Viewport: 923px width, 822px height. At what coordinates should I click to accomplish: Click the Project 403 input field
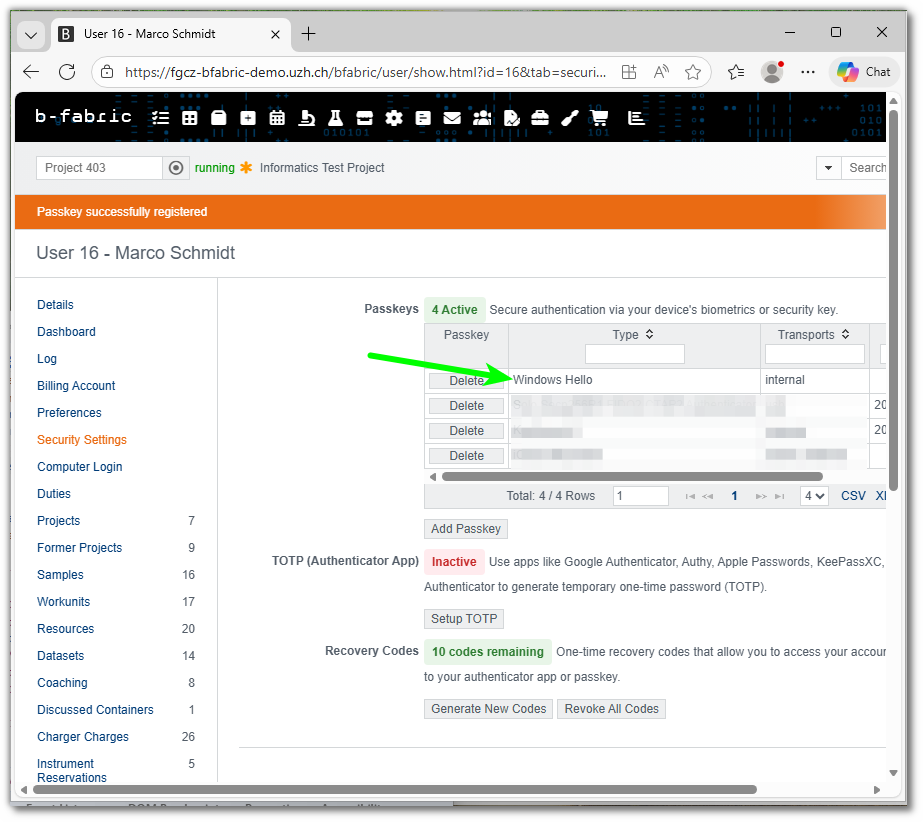[99, 168]
